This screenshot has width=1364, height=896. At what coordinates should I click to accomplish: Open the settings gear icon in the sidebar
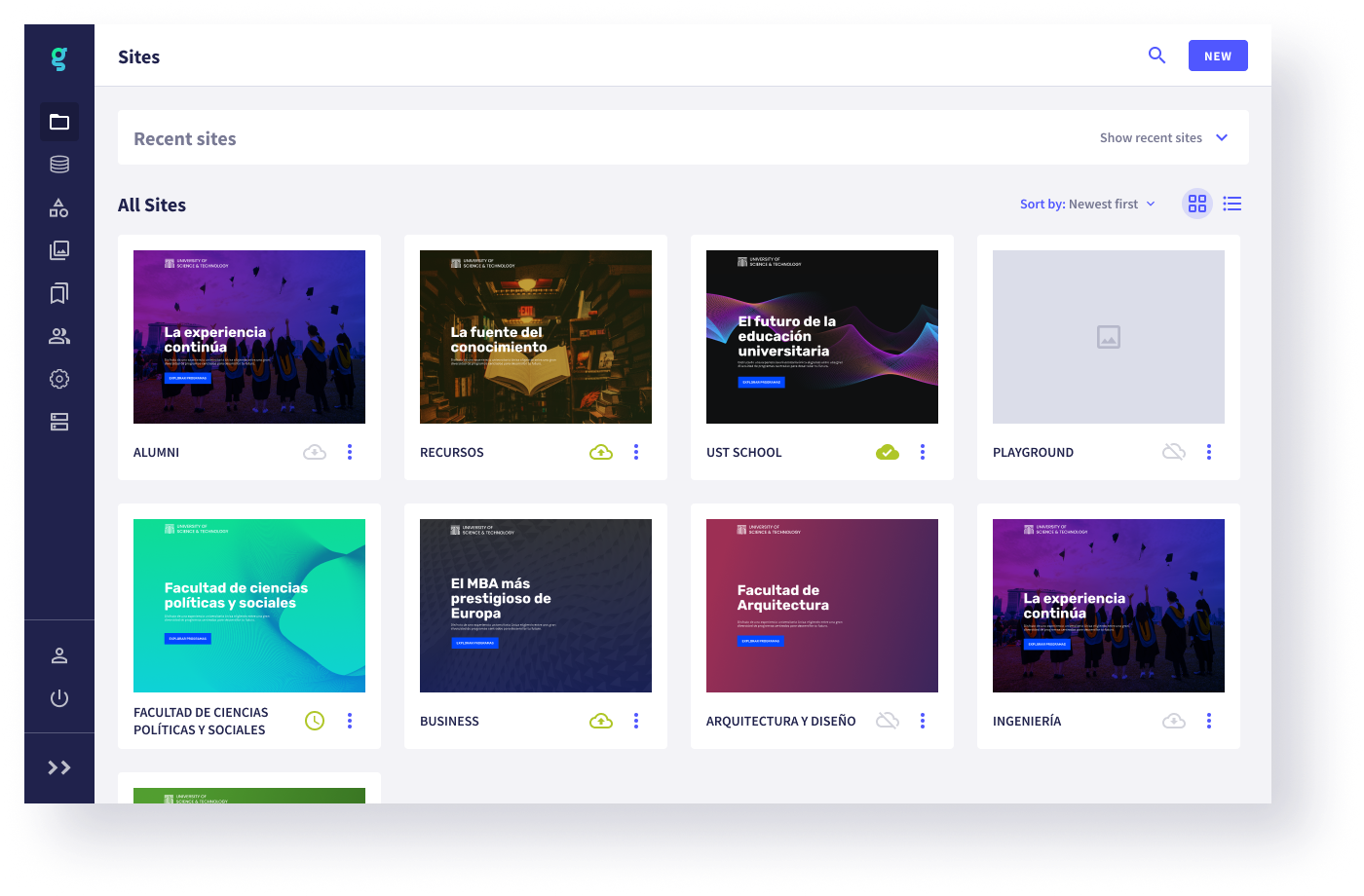coord(59,379)
